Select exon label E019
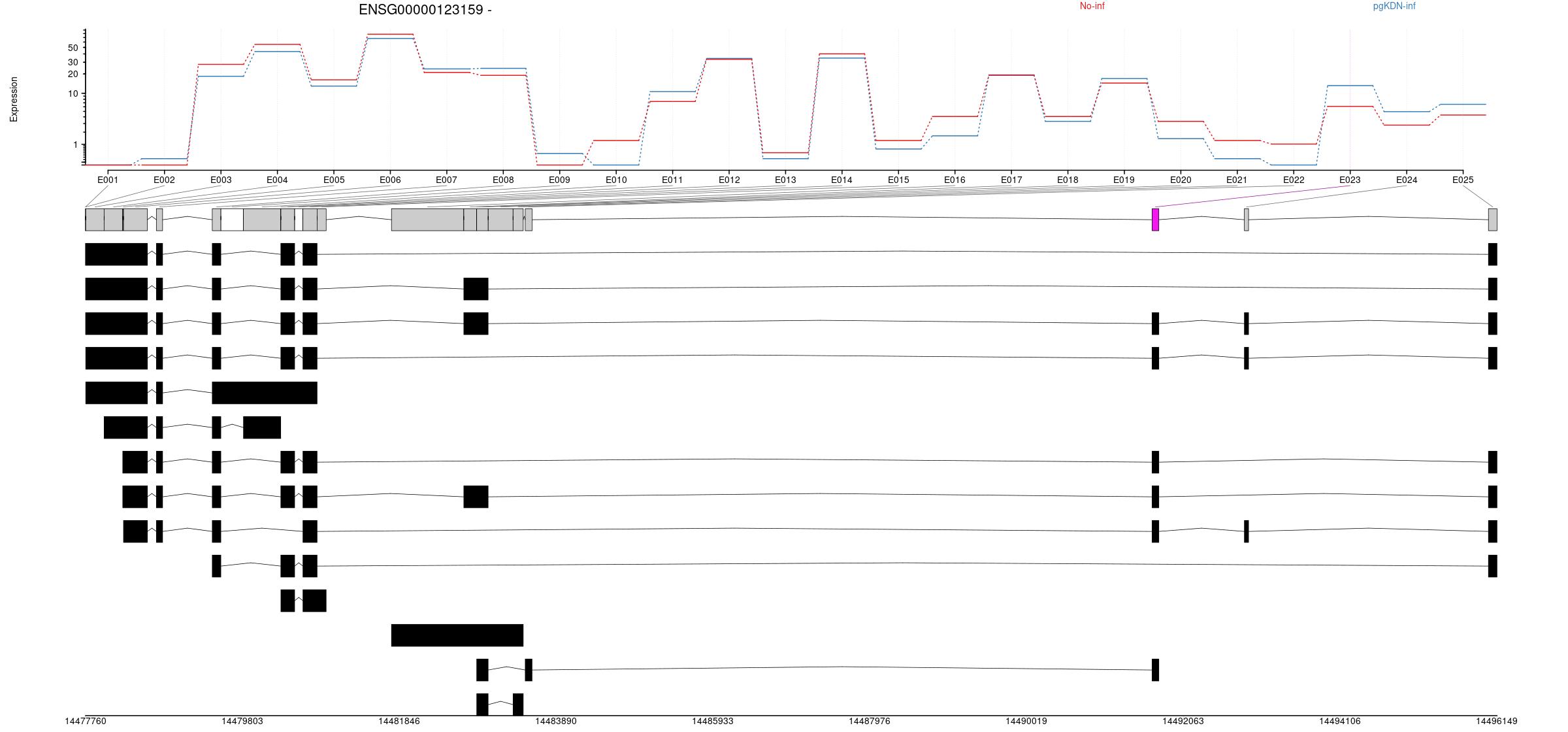The width and height of the screenshot is (1568, 732). (1124, 180)
